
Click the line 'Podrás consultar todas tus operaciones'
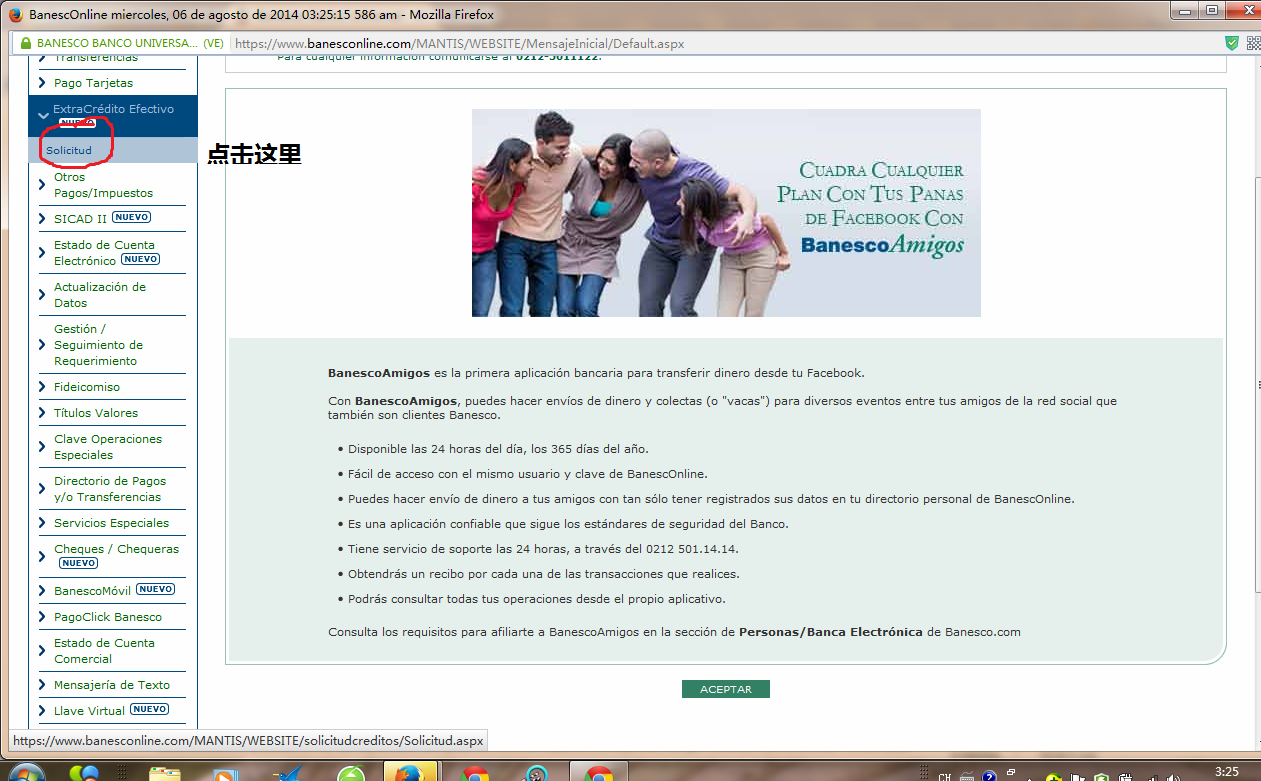pyautogui.click(x=536, y=599)
